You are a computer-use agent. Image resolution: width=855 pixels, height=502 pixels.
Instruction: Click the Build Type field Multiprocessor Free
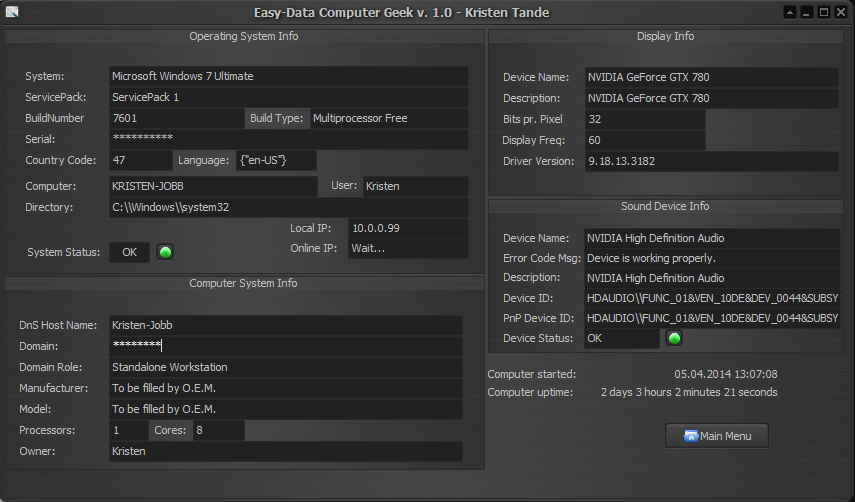(389, 118)
